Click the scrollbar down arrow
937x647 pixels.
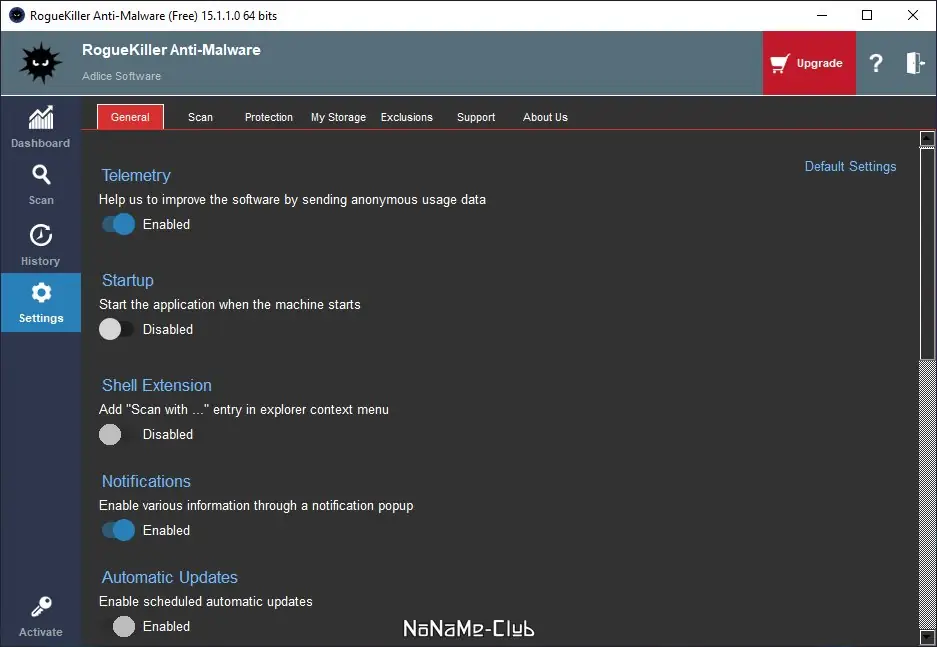pos(927,637)
